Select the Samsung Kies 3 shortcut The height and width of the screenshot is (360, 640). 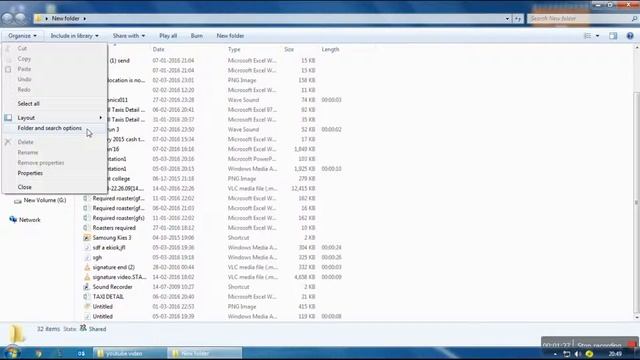coord(112,238)
